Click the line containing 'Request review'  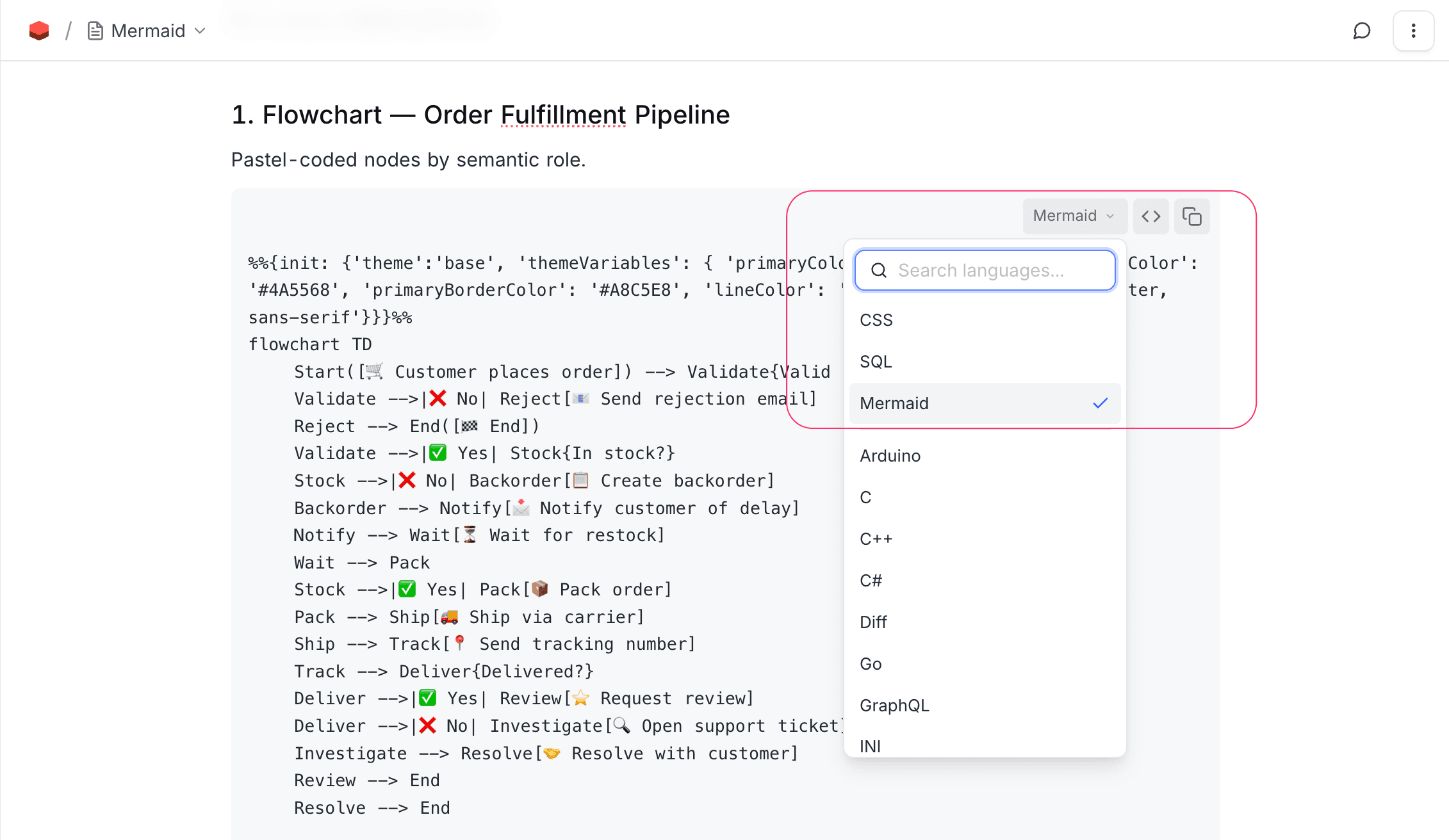524,699
